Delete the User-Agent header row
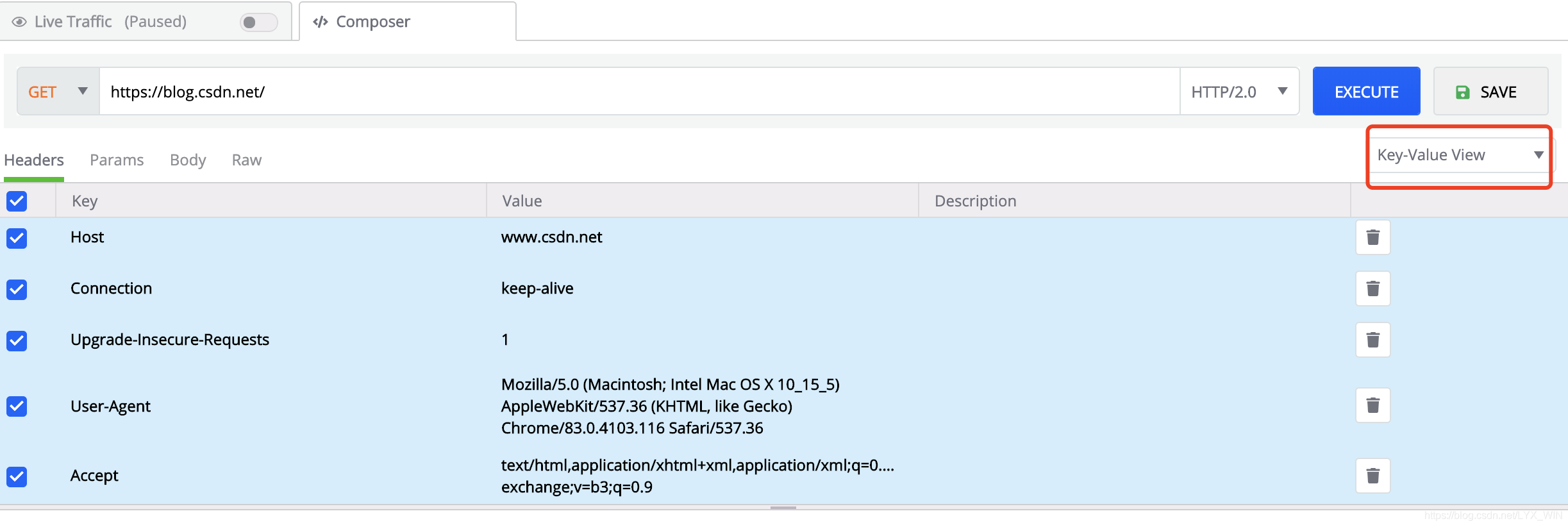 pos(1372,405)
